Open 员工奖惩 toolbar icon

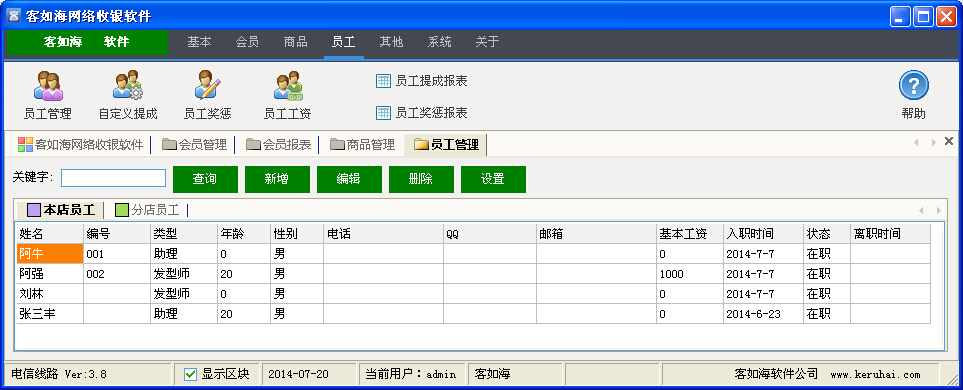click(208, 96)
